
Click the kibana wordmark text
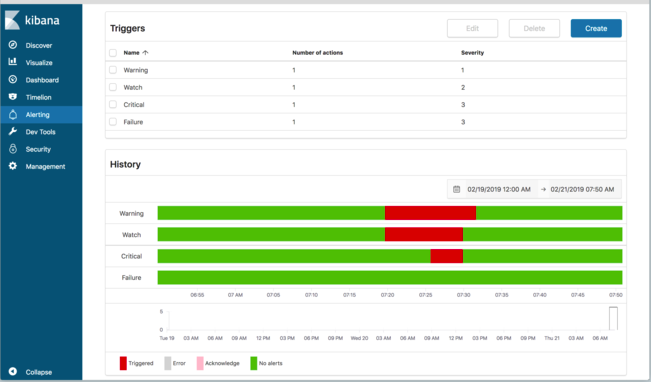click(42, 20)
